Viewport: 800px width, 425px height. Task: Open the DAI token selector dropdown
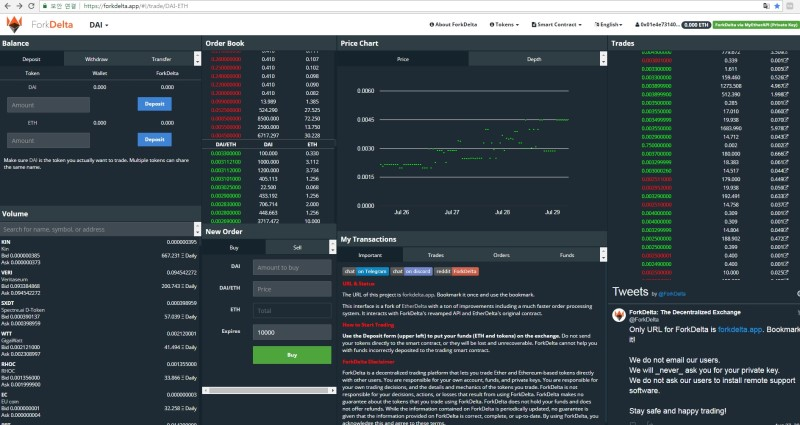coord(98,25)
